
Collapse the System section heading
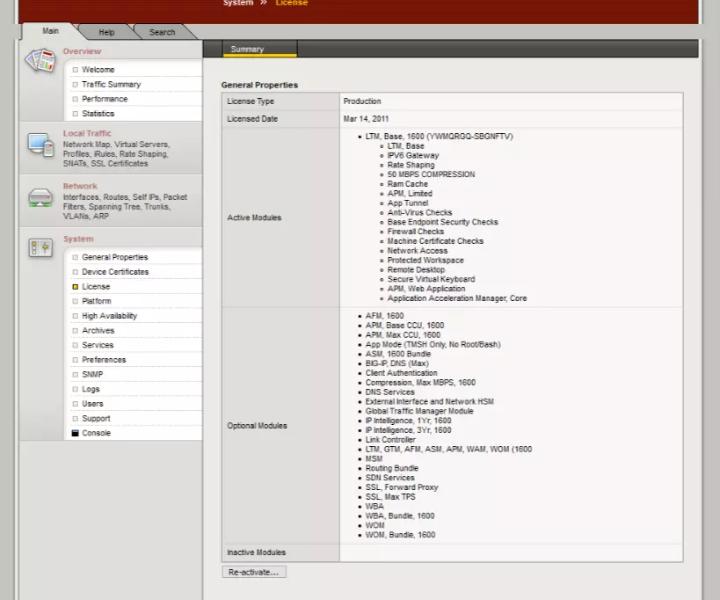coord(79,239)
